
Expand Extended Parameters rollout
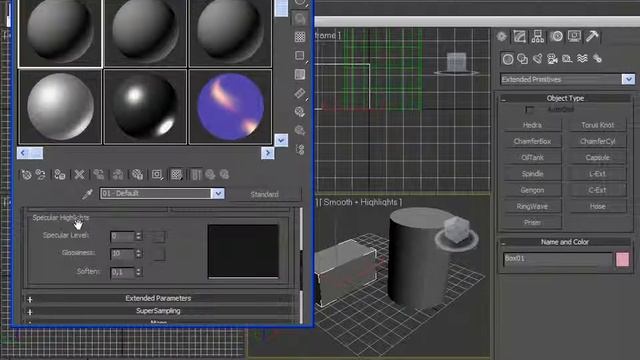tap(158, 298)
